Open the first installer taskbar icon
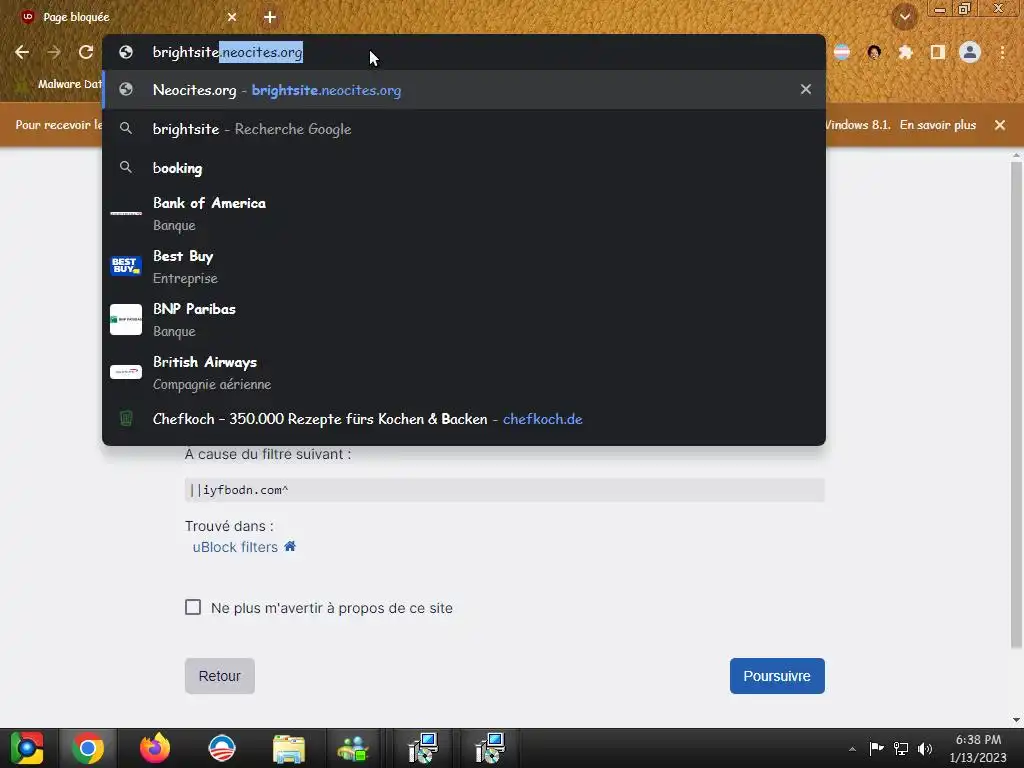The image size is (1024, 768). coord(423,748)
